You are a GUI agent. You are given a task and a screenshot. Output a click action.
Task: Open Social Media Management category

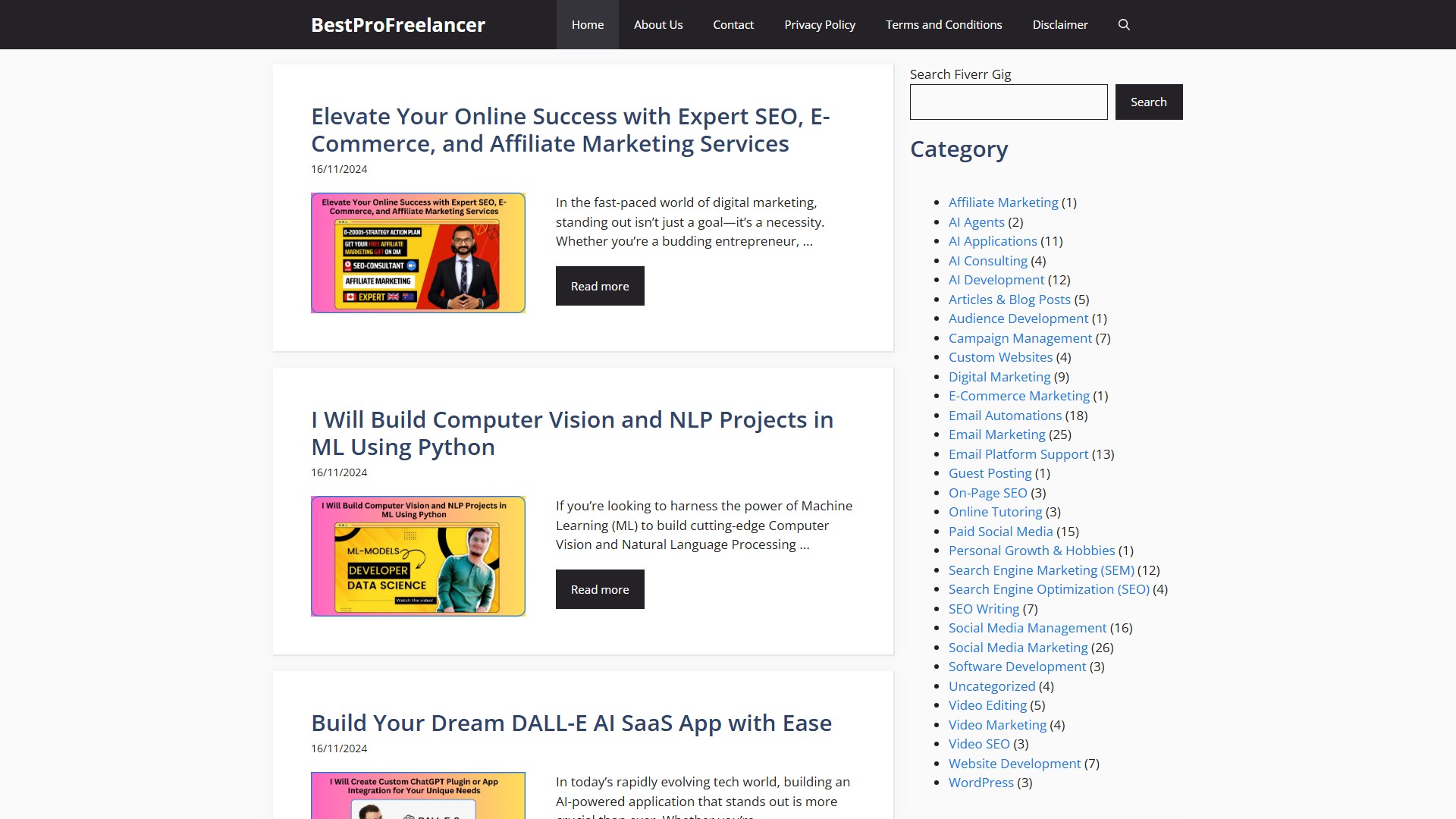[x=1028, y=628]
